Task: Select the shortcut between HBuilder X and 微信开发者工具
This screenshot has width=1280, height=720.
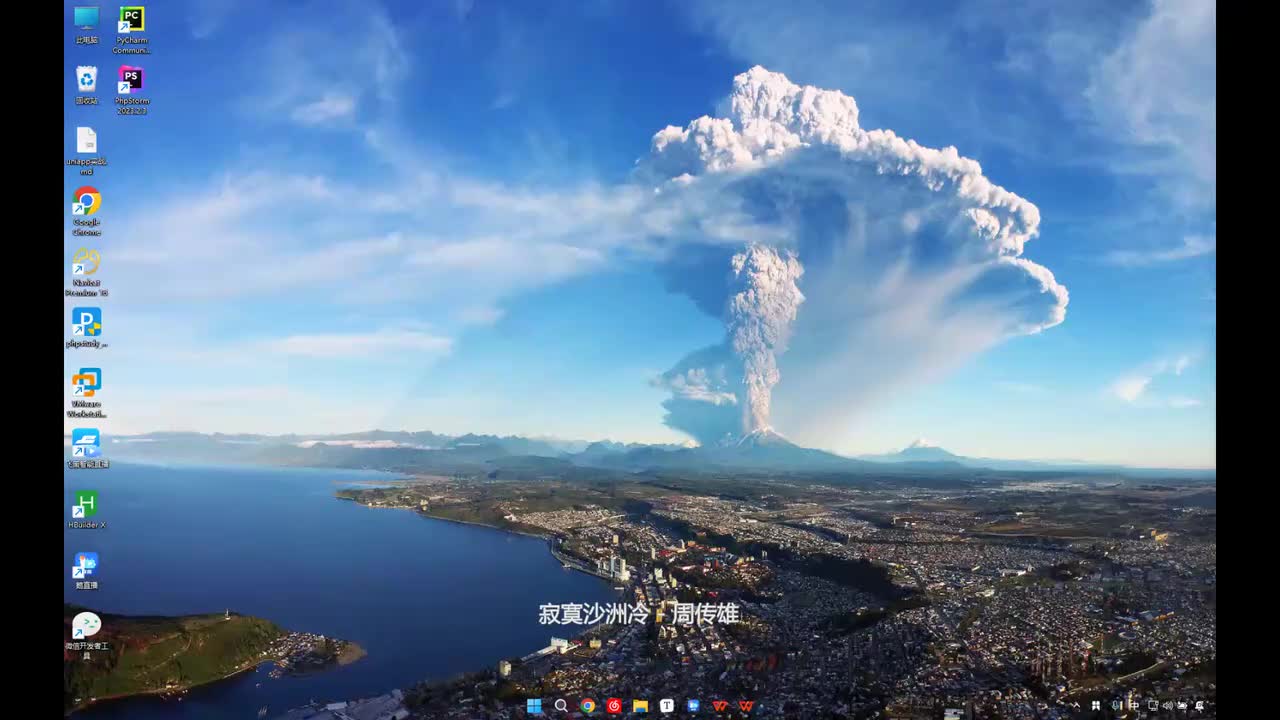Action: click(87, 570)
